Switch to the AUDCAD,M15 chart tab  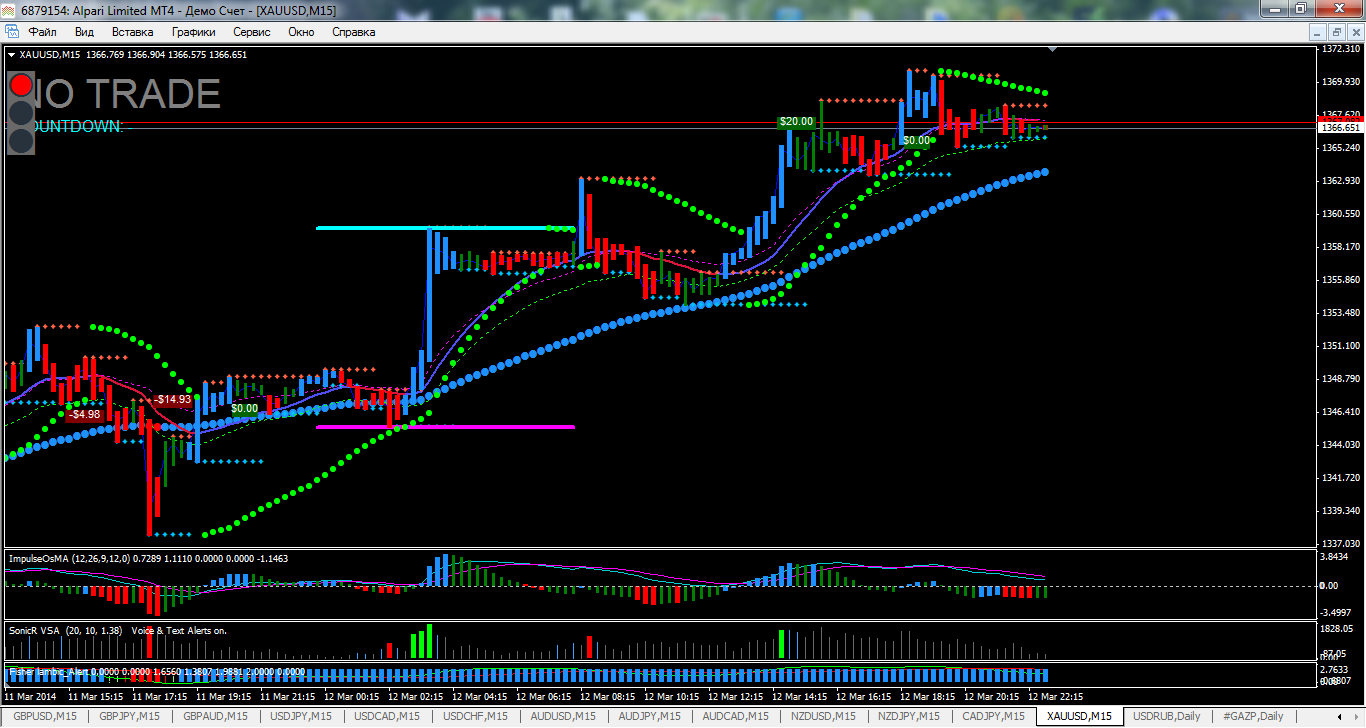tap(735, 716)
